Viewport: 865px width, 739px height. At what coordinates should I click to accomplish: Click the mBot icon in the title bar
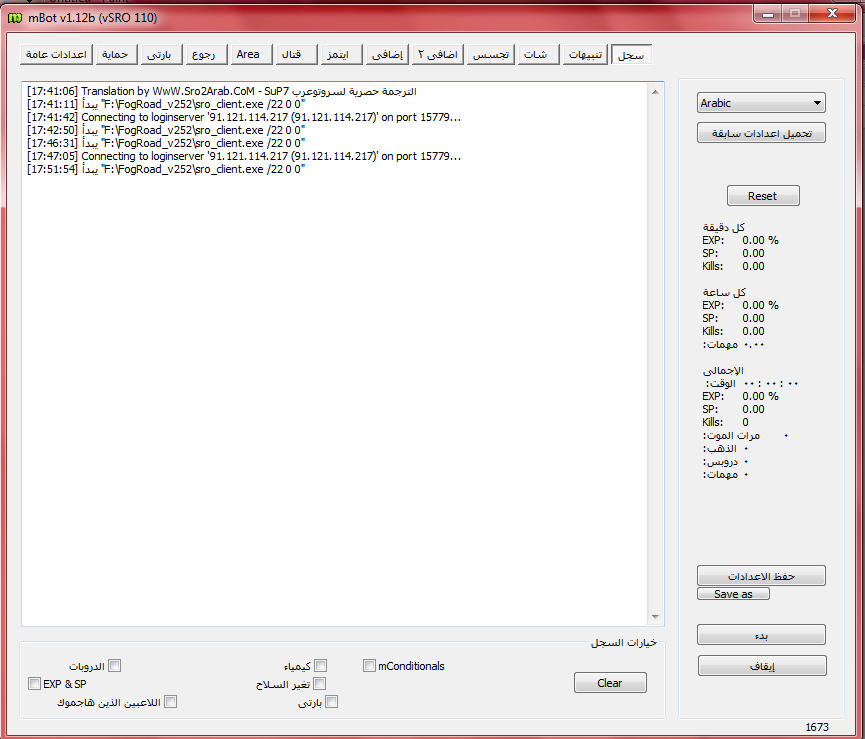[15, 18]
